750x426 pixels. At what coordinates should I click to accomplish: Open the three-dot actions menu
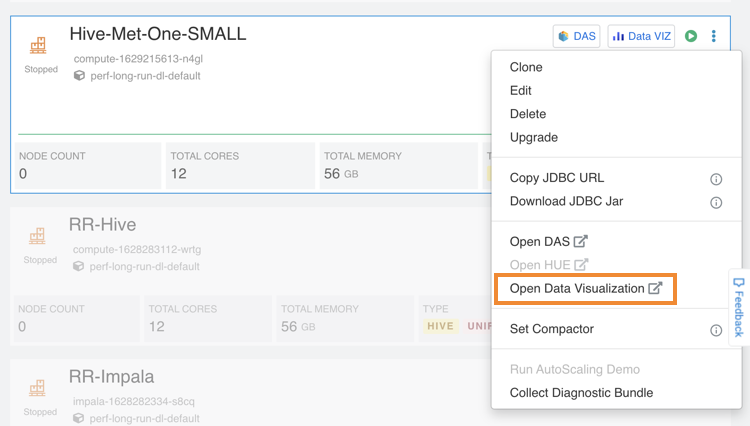[714, 37]
